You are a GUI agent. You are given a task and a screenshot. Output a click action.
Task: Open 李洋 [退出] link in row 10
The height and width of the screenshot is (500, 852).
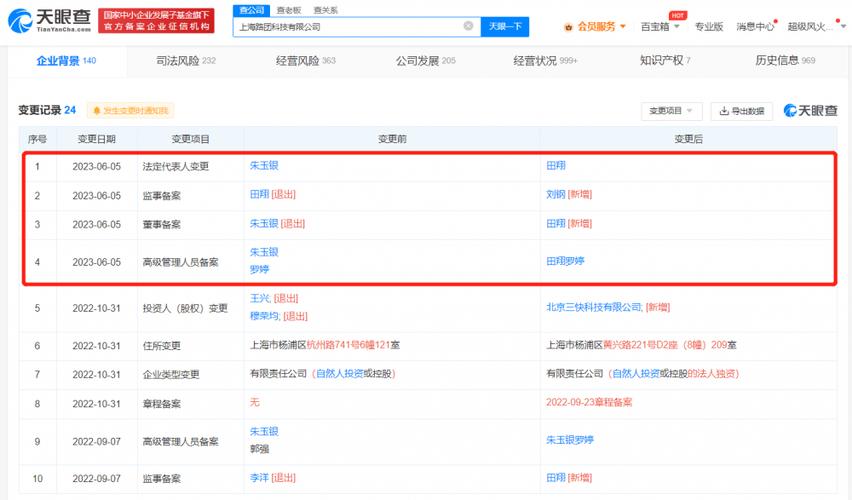tap(272, 478)
